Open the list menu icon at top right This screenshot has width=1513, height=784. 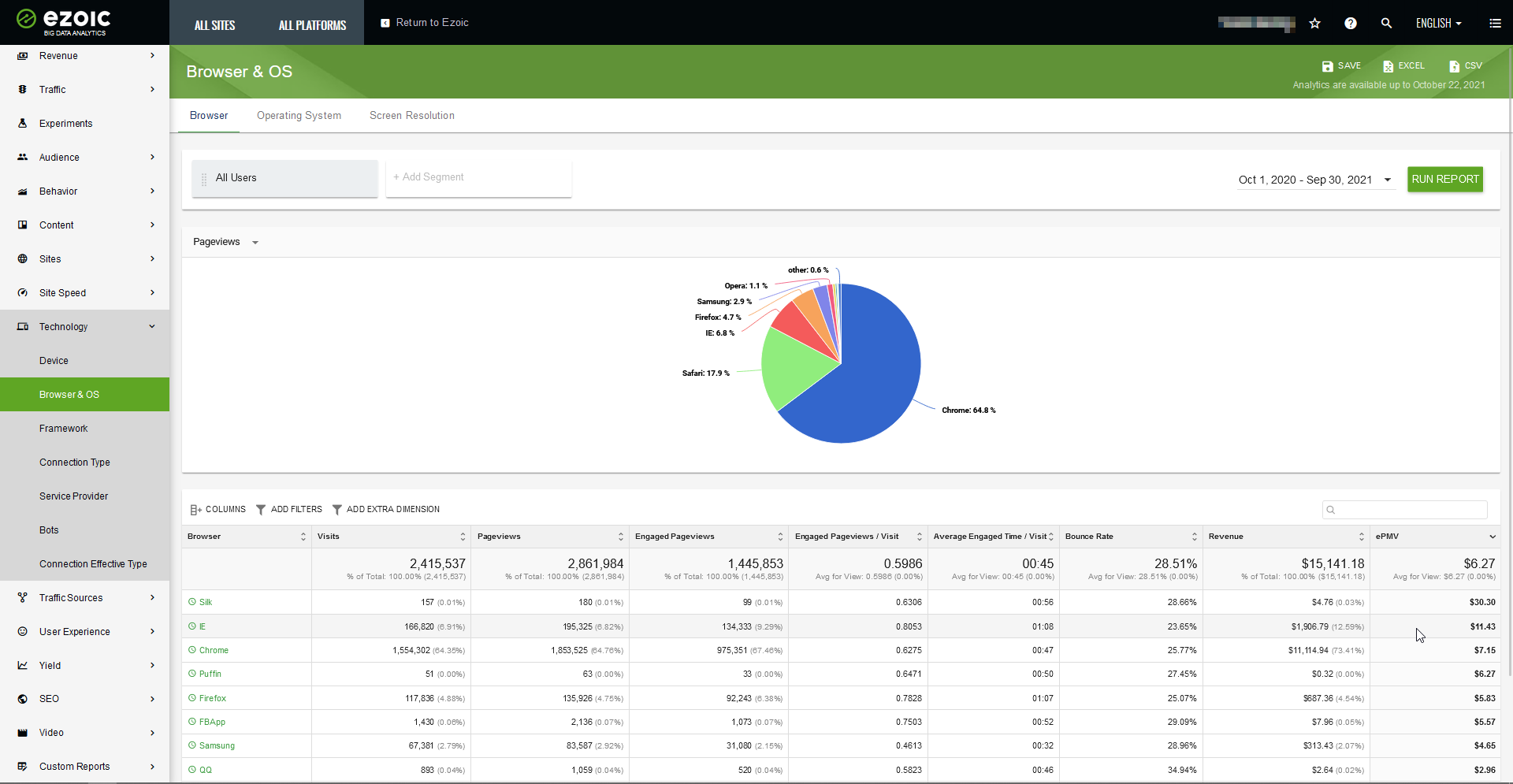tap(1495, 24)
